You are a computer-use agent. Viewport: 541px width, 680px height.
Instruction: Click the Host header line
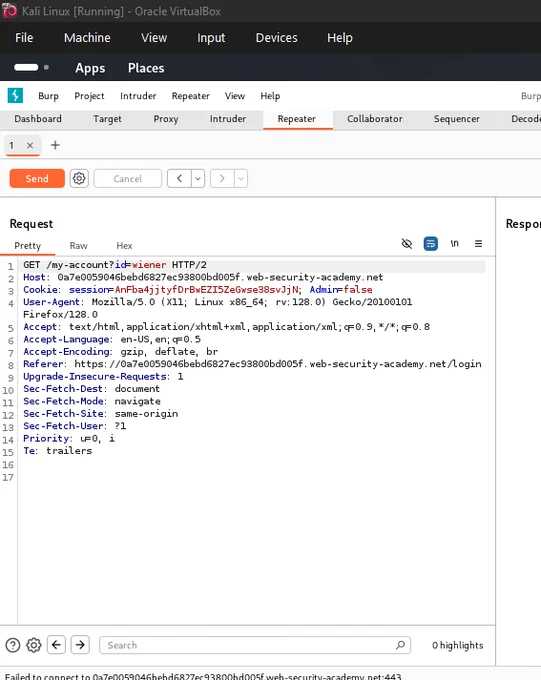pos(203,277)
